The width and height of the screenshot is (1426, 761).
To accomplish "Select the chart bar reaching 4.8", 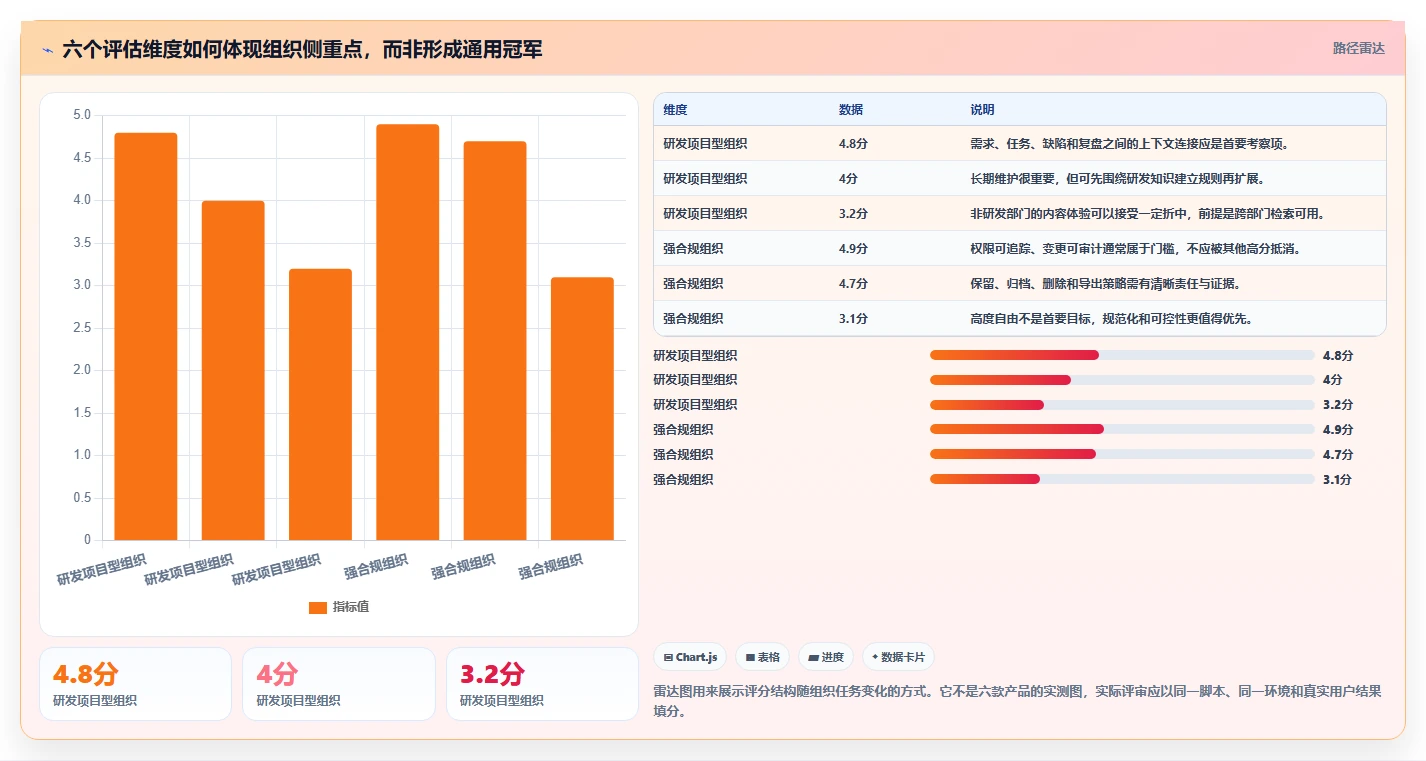I will point(146,336).
